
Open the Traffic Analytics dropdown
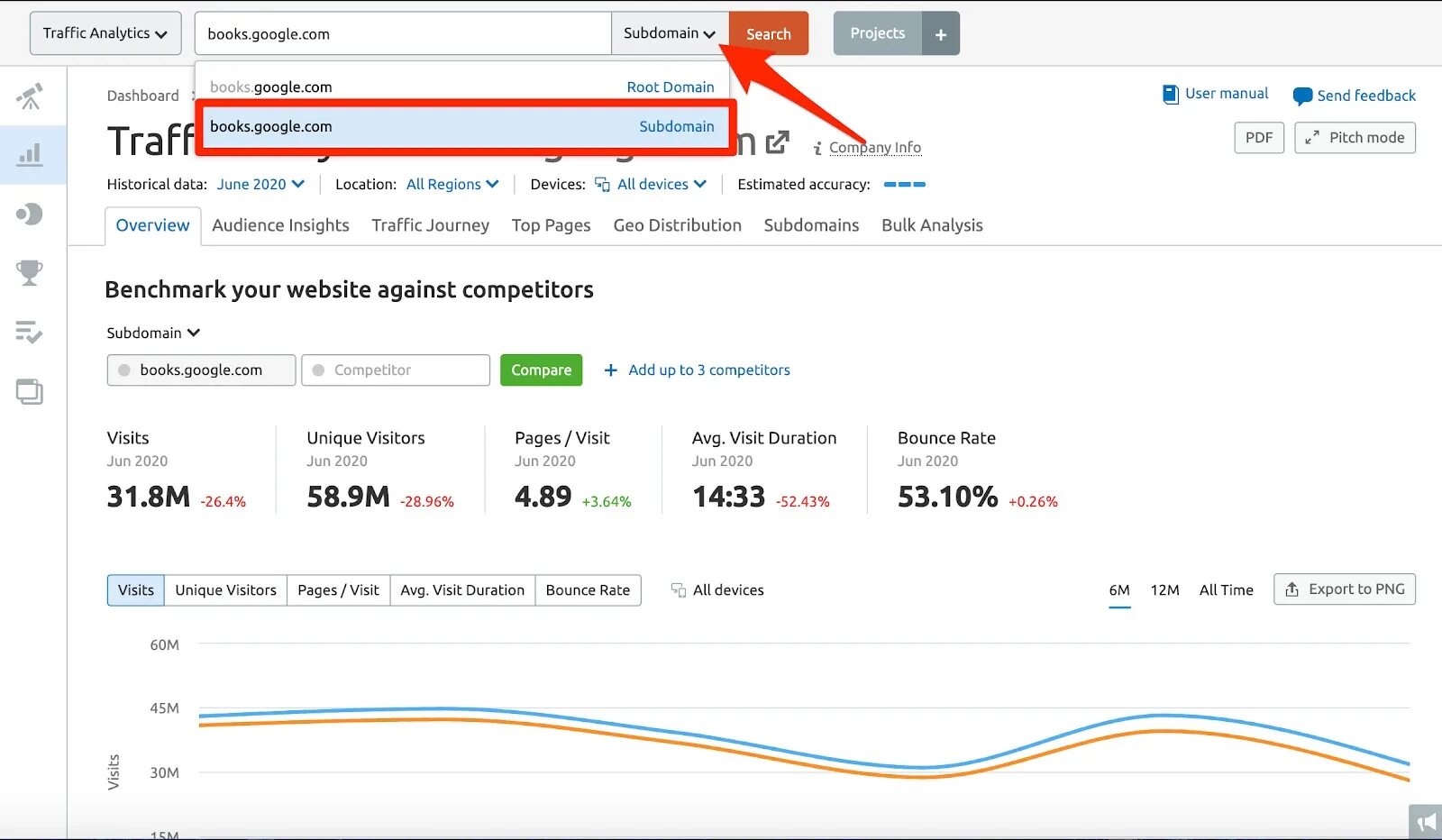click(x=105, y=33)
